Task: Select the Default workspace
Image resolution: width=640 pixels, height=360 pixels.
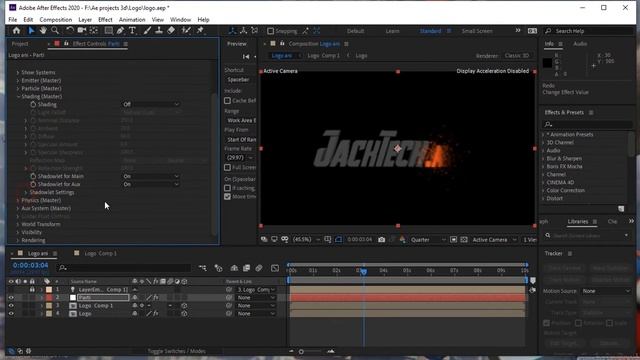Action: (x=356, y=31)
